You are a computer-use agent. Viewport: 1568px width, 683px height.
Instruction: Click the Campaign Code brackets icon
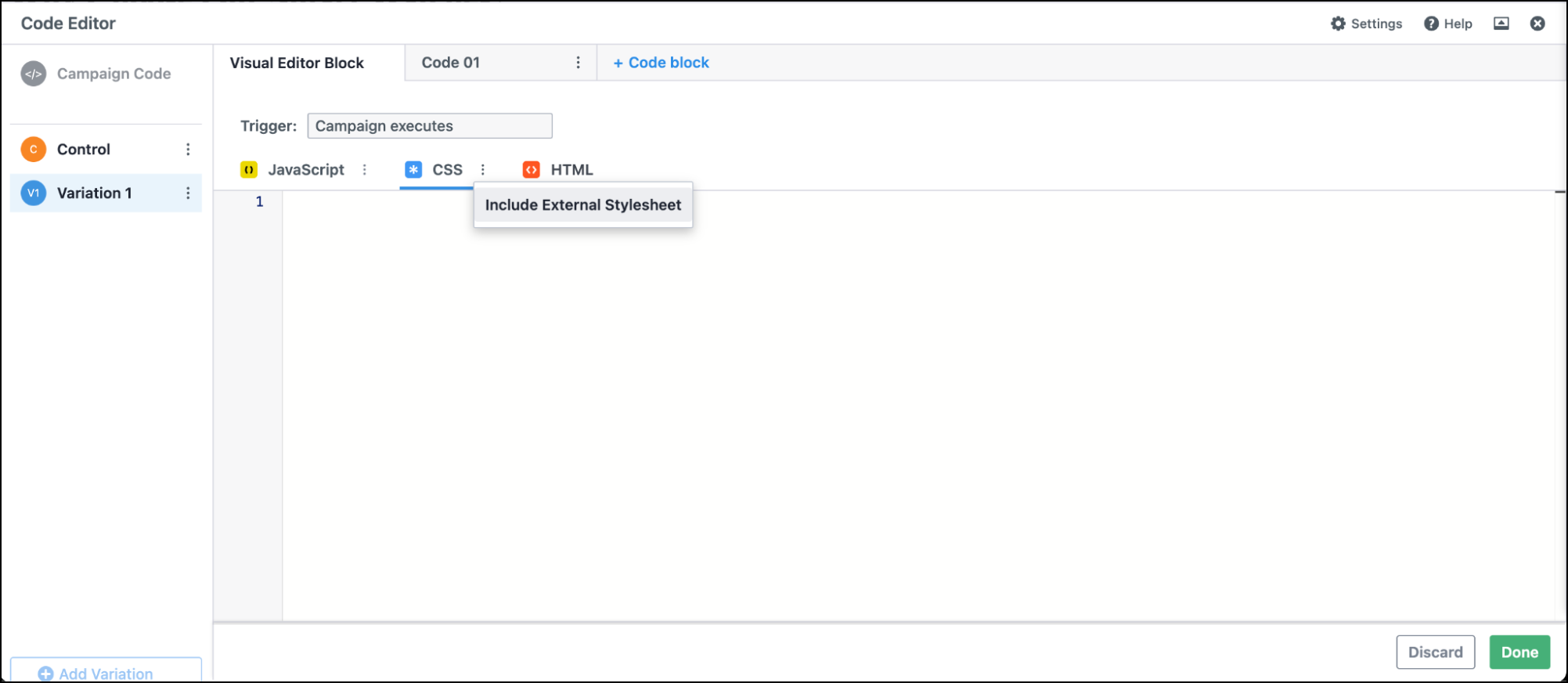pyautogui.click(x=34, y=74)
